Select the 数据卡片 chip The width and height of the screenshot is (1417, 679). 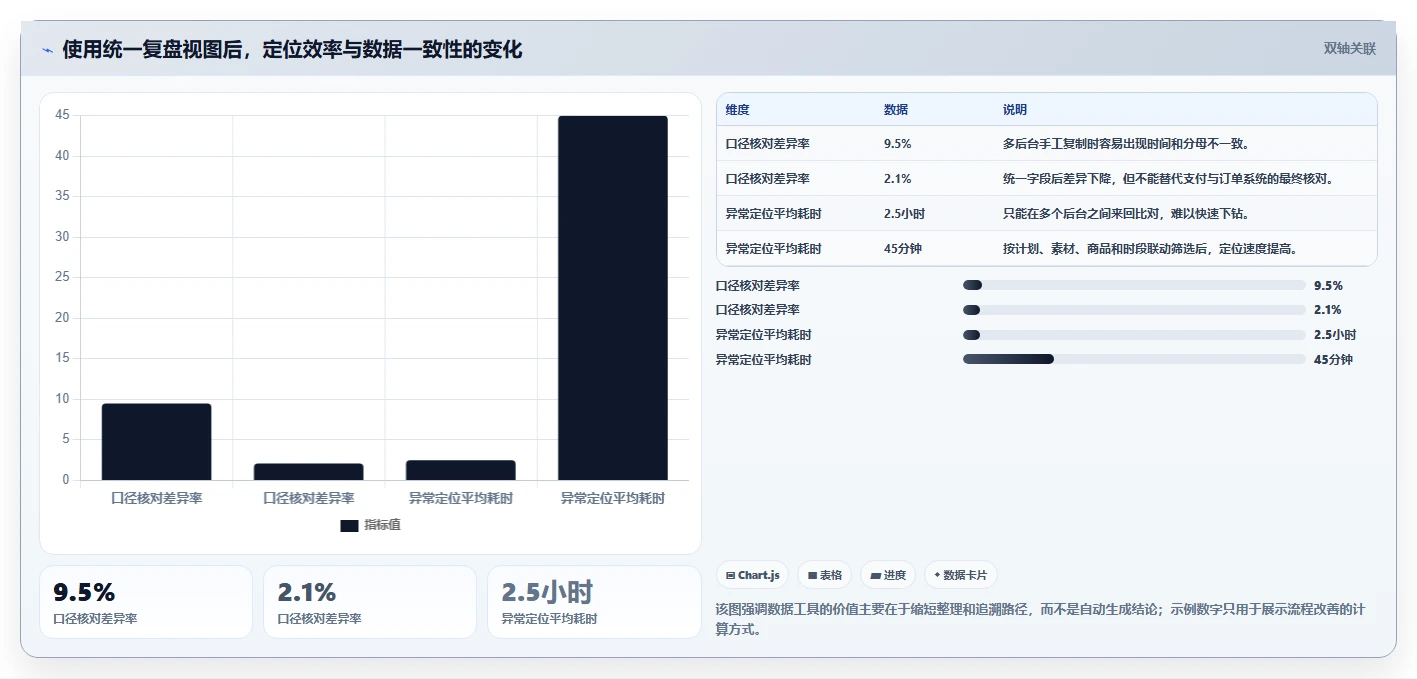[961, 575]
